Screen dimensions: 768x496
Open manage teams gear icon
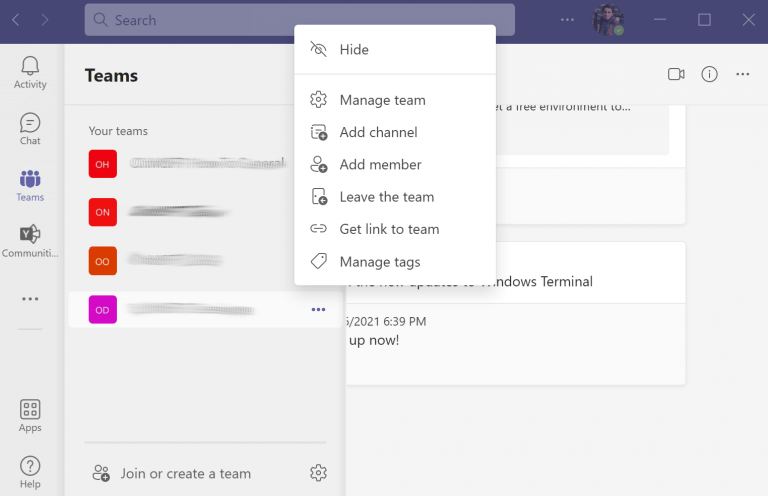[x=318, y=472]
